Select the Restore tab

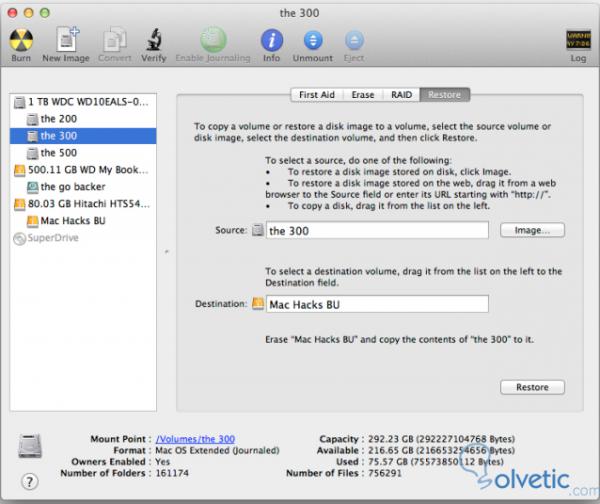(445, 95)
